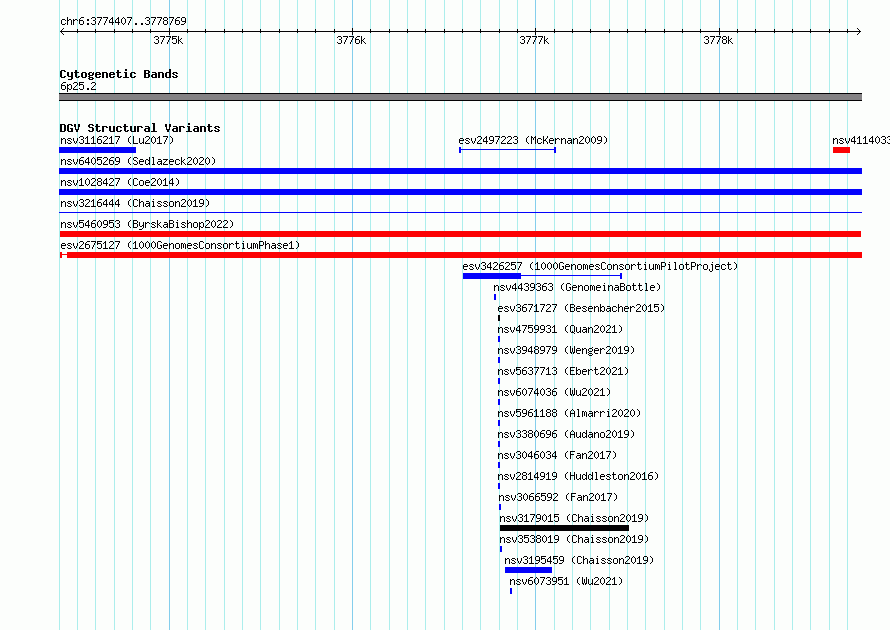Viewport: 890px width, 630px height.
Task: Click blue bar under nsv3195459
Action: click(528, 570)
